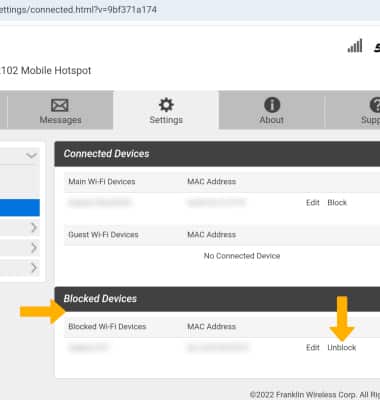Edit the blocked Wi-Fi device
The height and width of the screenshot is (400, 380).
(313, 348)
